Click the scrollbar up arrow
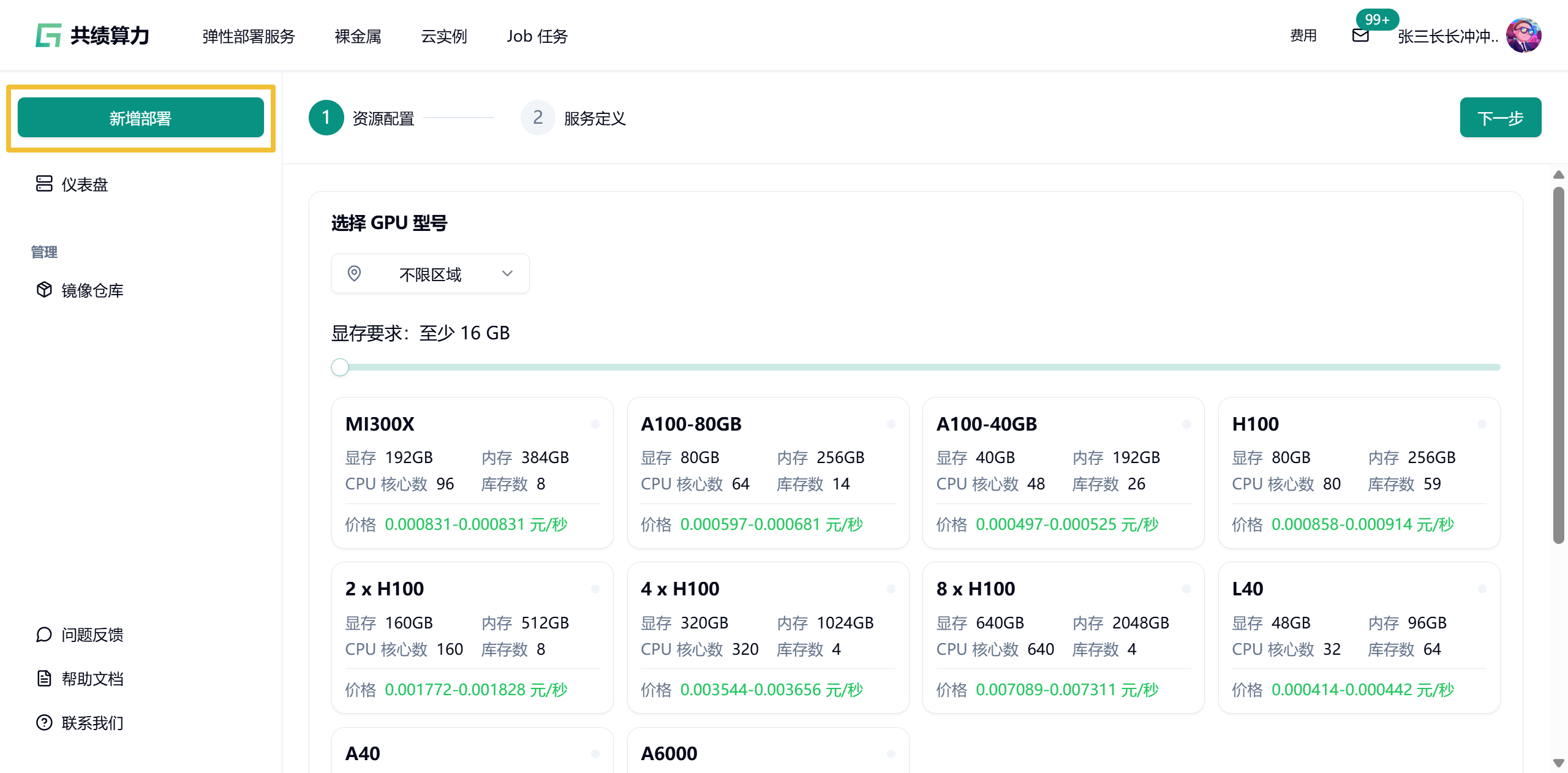 [x=1559, y=175]
